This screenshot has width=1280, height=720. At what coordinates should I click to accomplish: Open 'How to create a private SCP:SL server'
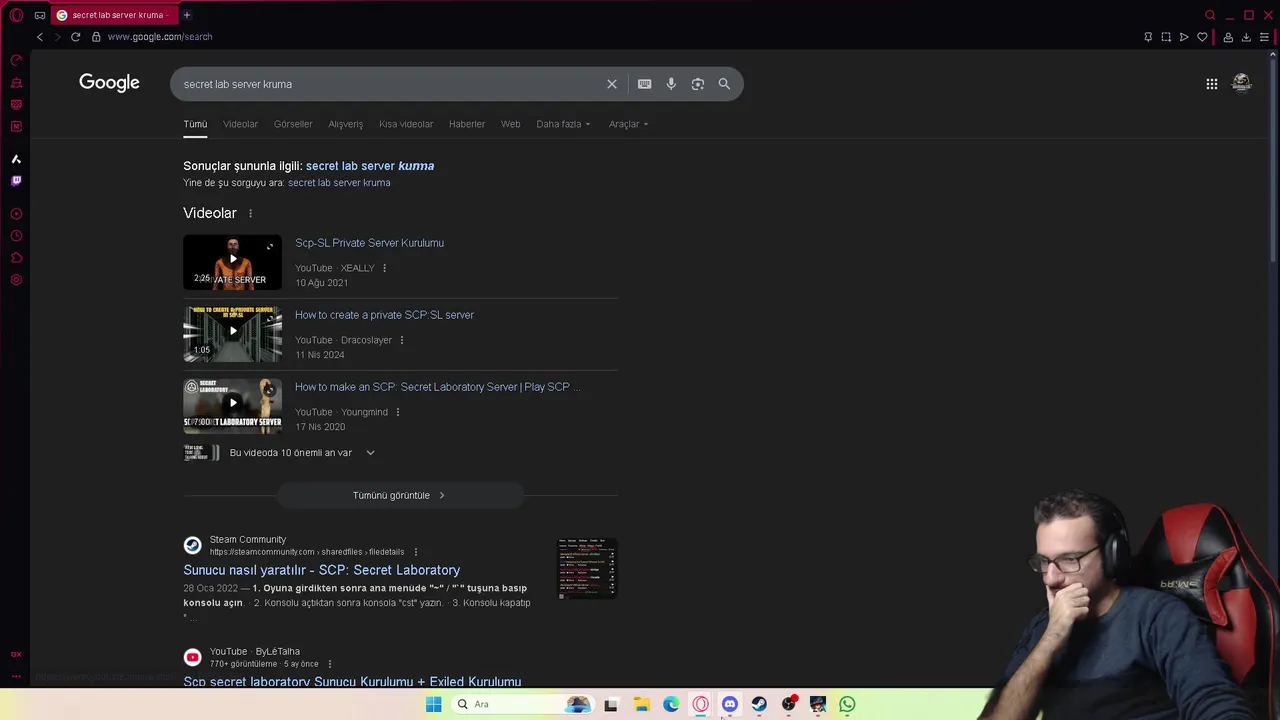(x=384, y=315)
